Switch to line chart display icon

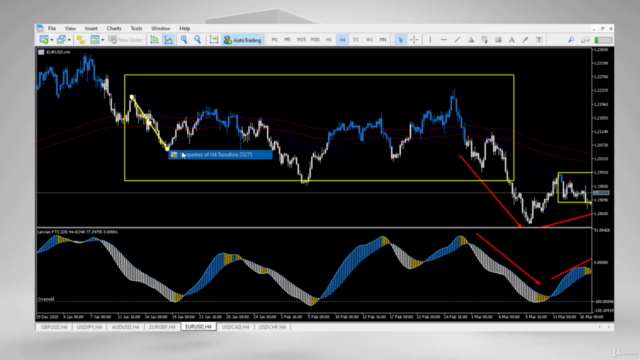pyautogui.click(x=169, y=40)
